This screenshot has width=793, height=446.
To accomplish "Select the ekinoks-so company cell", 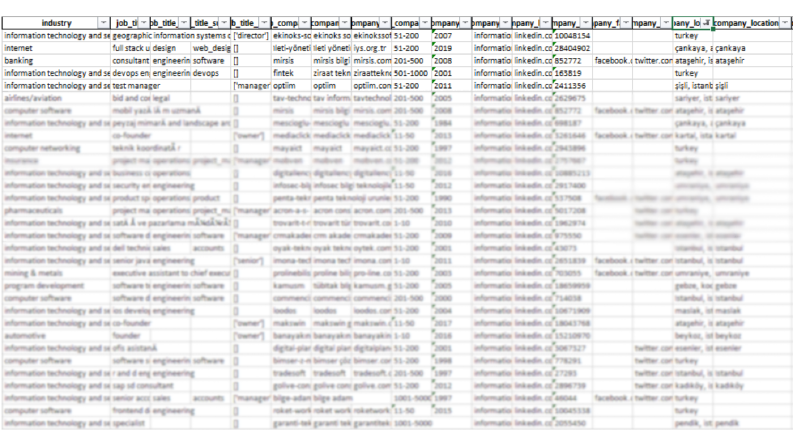I will [291, 36].
